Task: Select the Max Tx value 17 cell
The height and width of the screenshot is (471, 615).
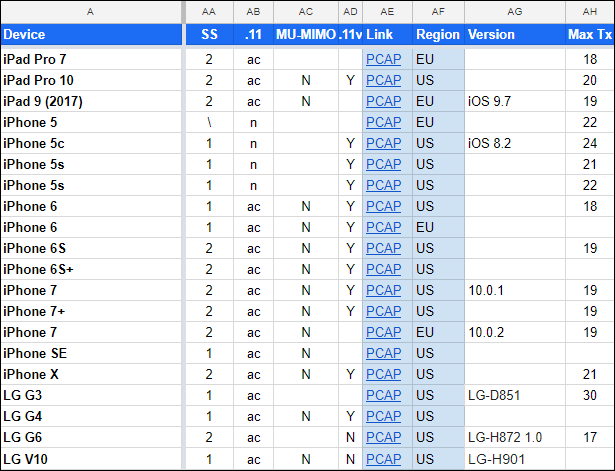Action: 590,437
